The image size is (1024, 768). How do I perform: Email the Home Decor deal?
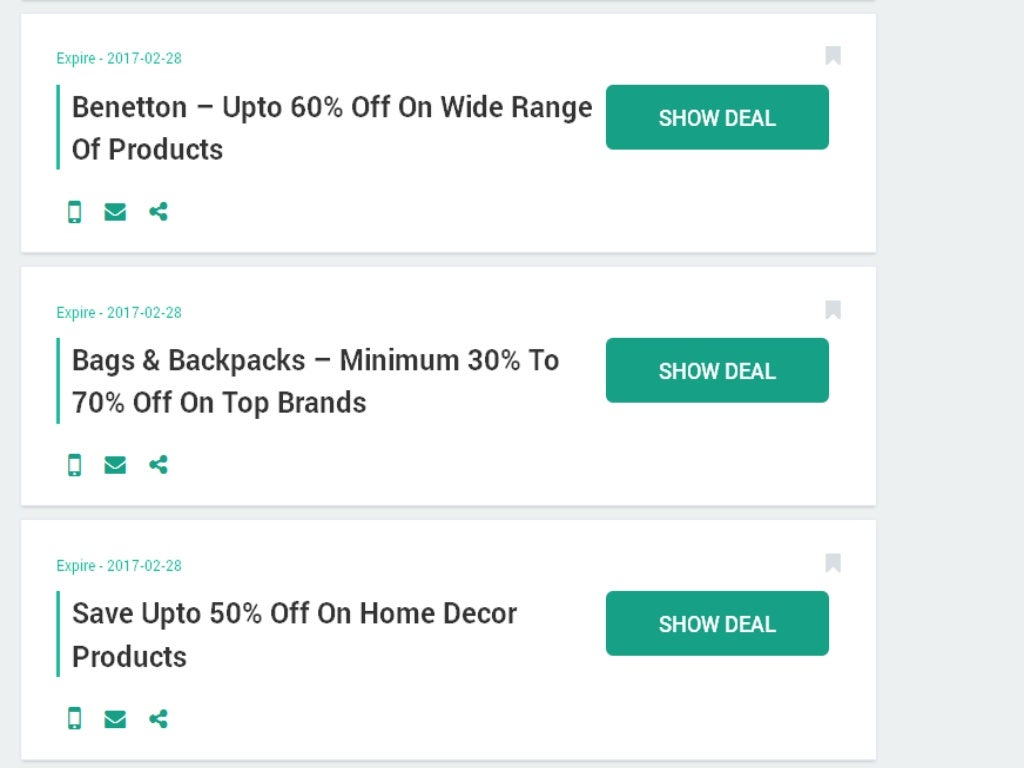coord(115,718)
